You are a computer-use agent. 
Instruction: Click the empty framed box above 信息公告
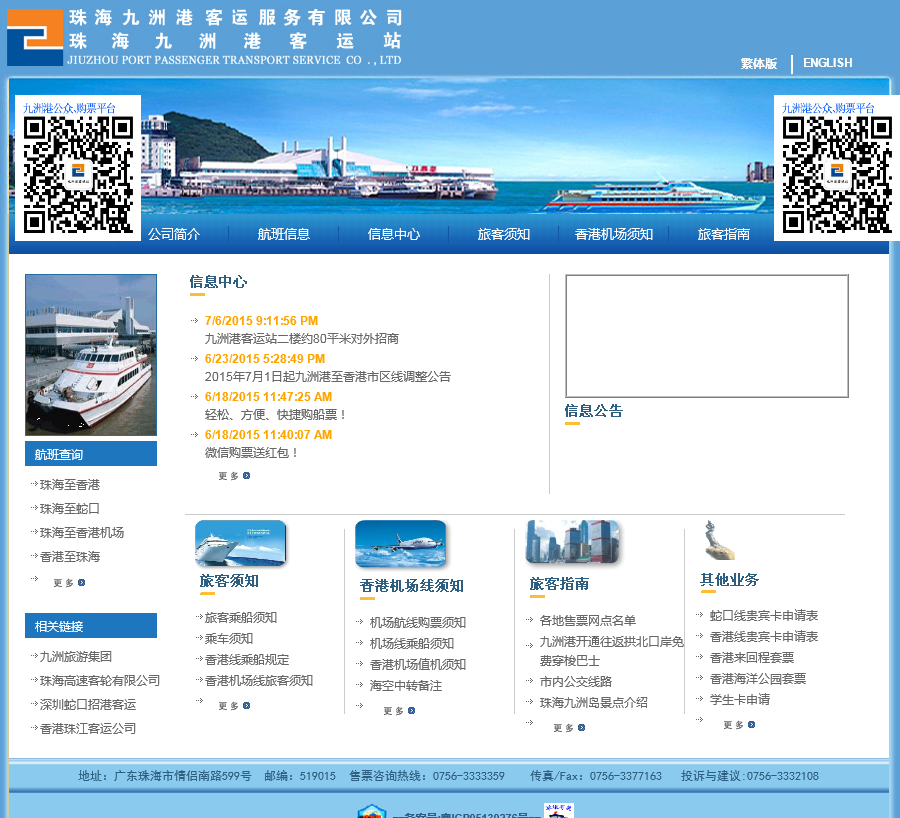click(707, 336)
